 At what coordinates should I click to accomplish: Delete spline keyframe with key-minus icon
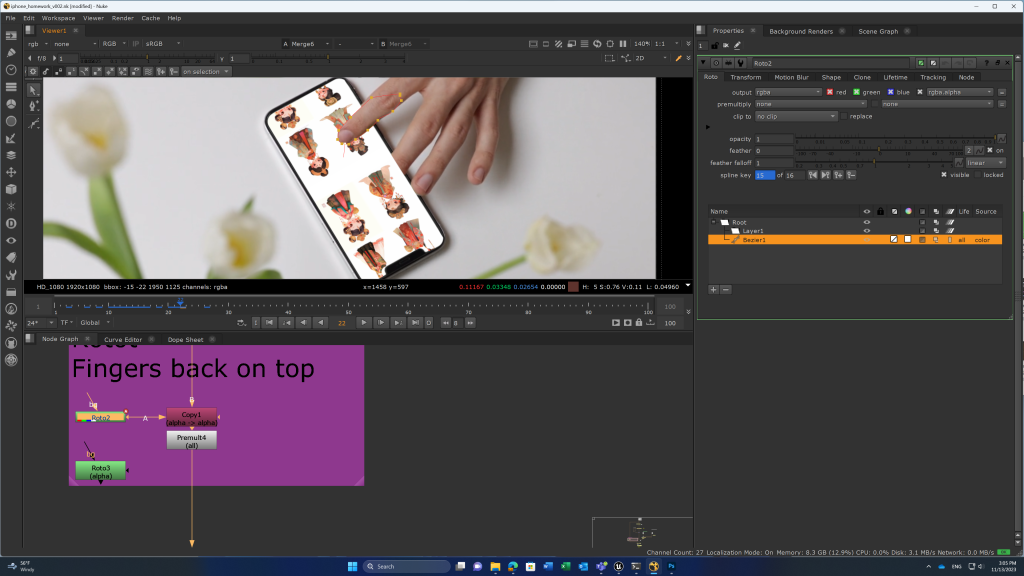tap(851, 175)
